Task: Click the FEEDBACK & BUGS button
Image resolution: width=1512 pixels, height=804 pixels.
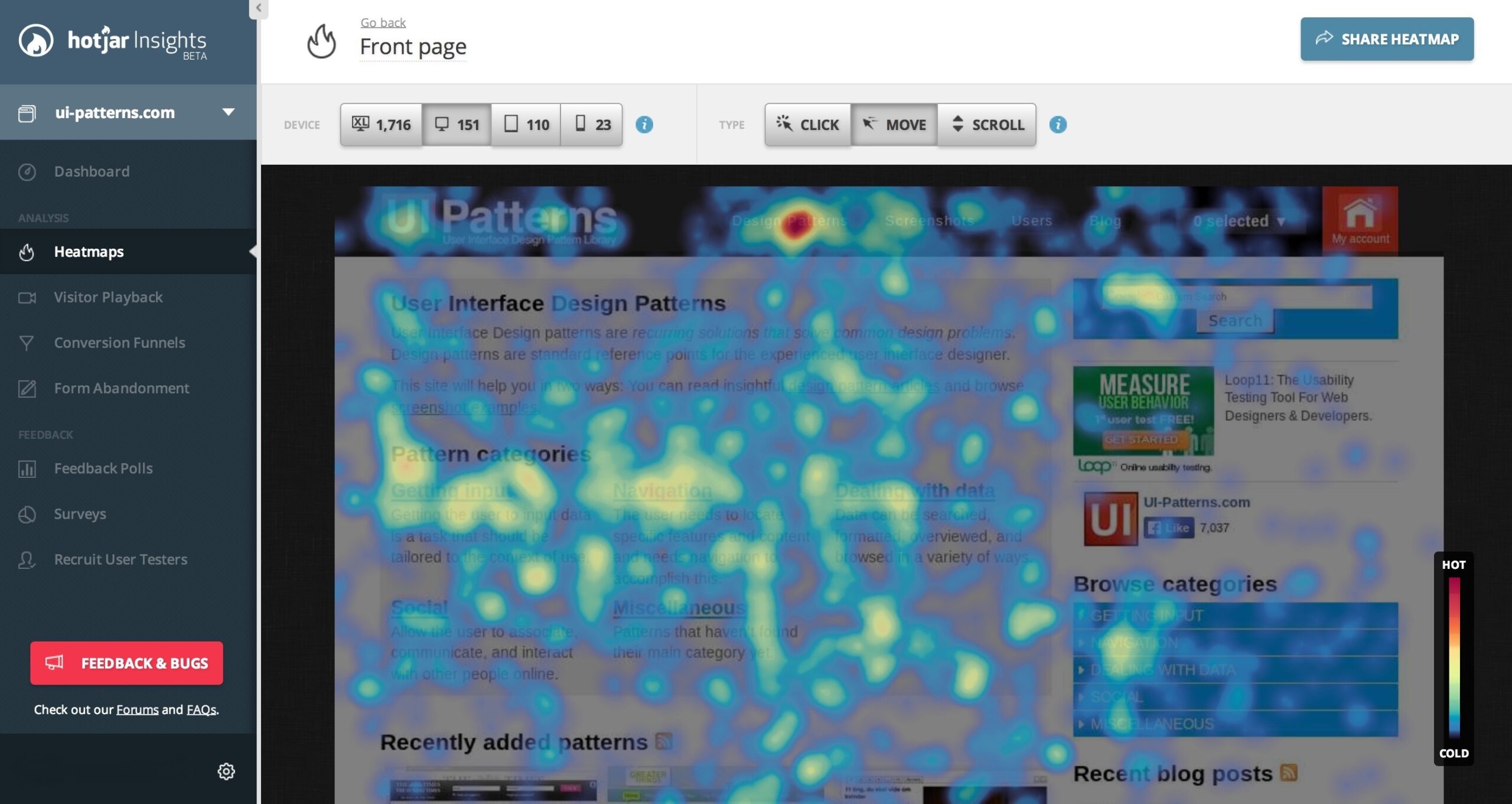Action: tap(127, 662)
